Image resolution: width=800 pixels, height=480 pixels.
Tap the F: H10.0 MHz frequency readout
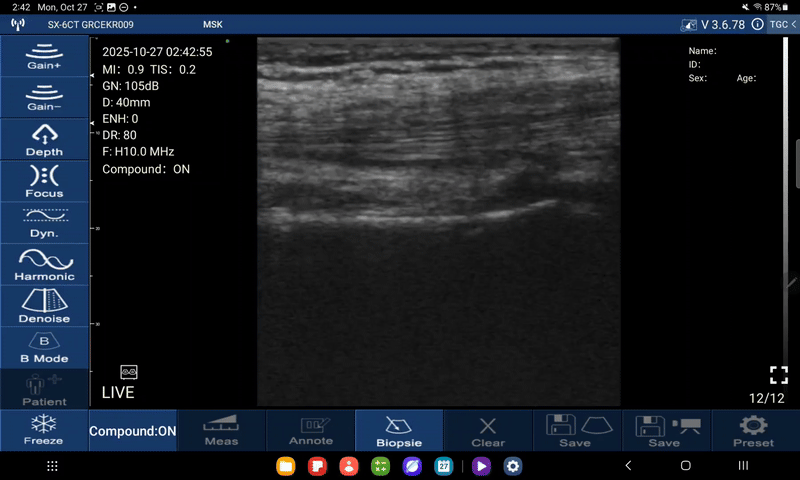(x=138, y=151)
